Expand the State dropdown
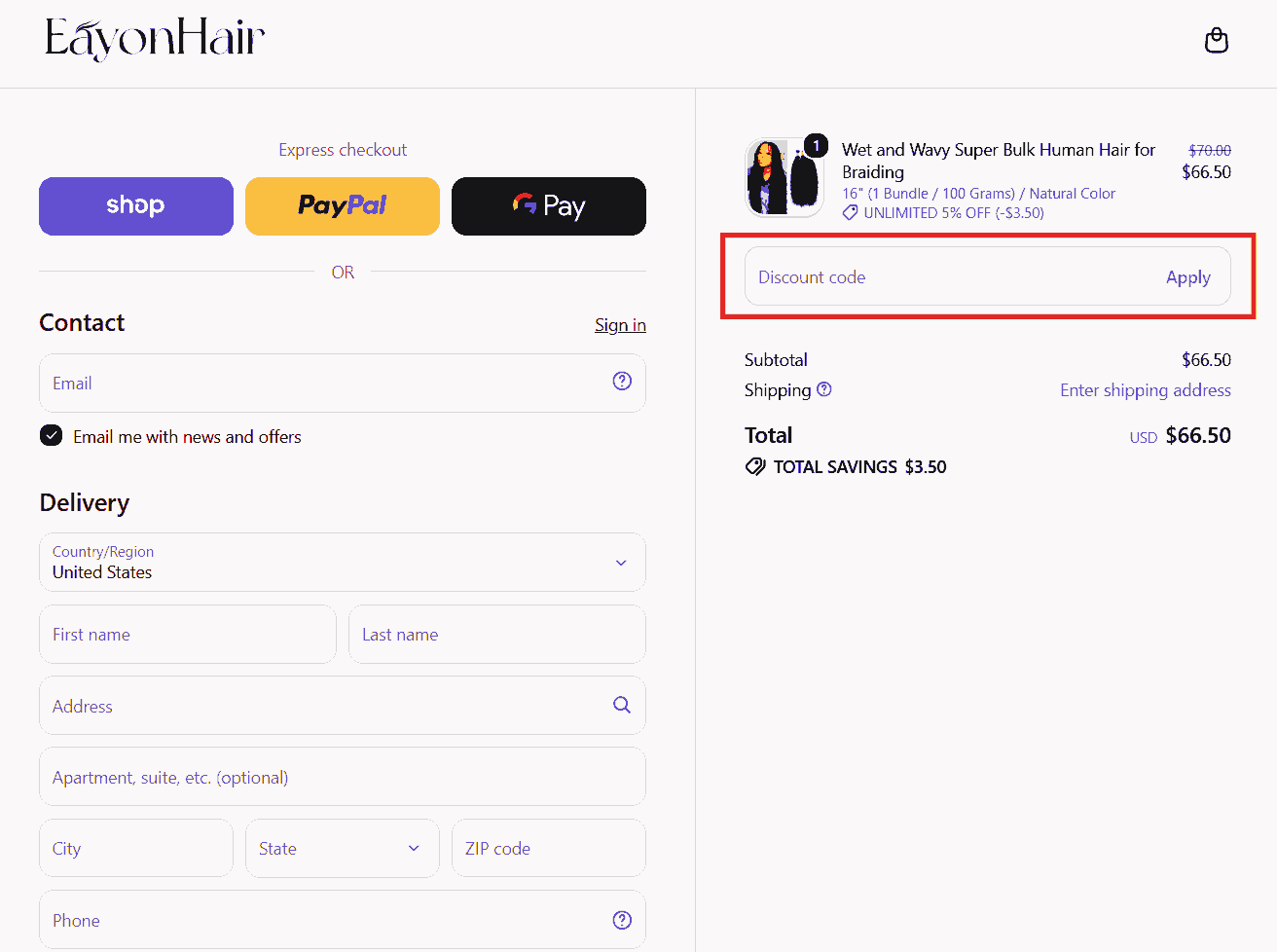 pyautogui.click(x=343, y=848)
